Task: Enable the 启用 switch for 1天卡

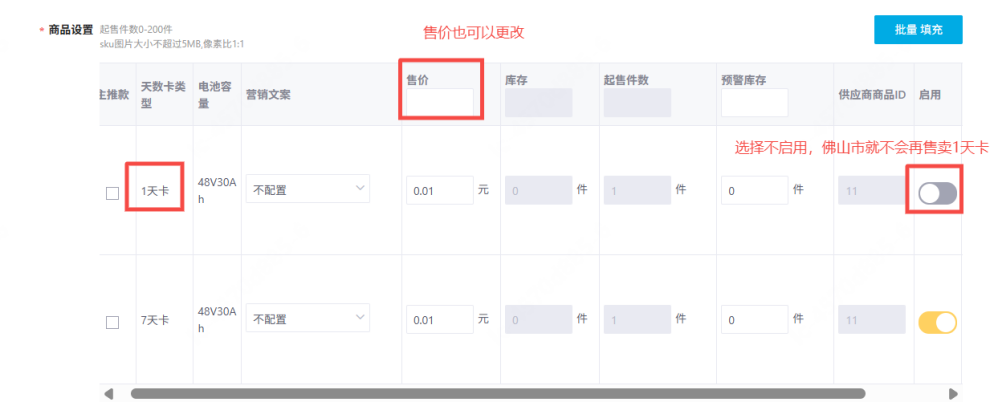Action: (x=937, y=194)
